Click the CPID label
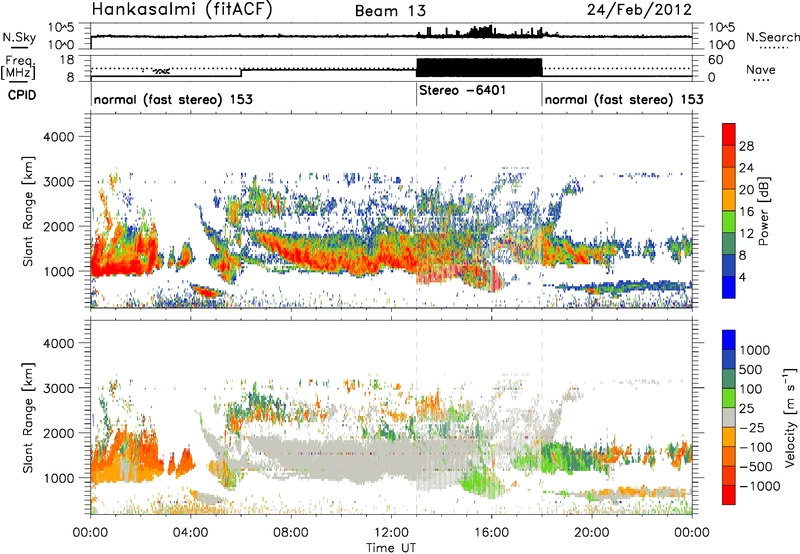 (22, 95)
